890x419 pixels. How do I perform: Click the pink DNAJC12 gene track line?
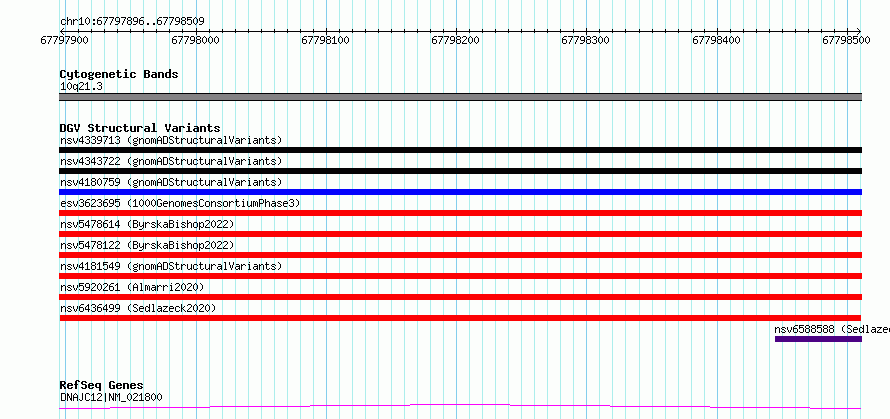pyautogui.click(x=460, y=407)
